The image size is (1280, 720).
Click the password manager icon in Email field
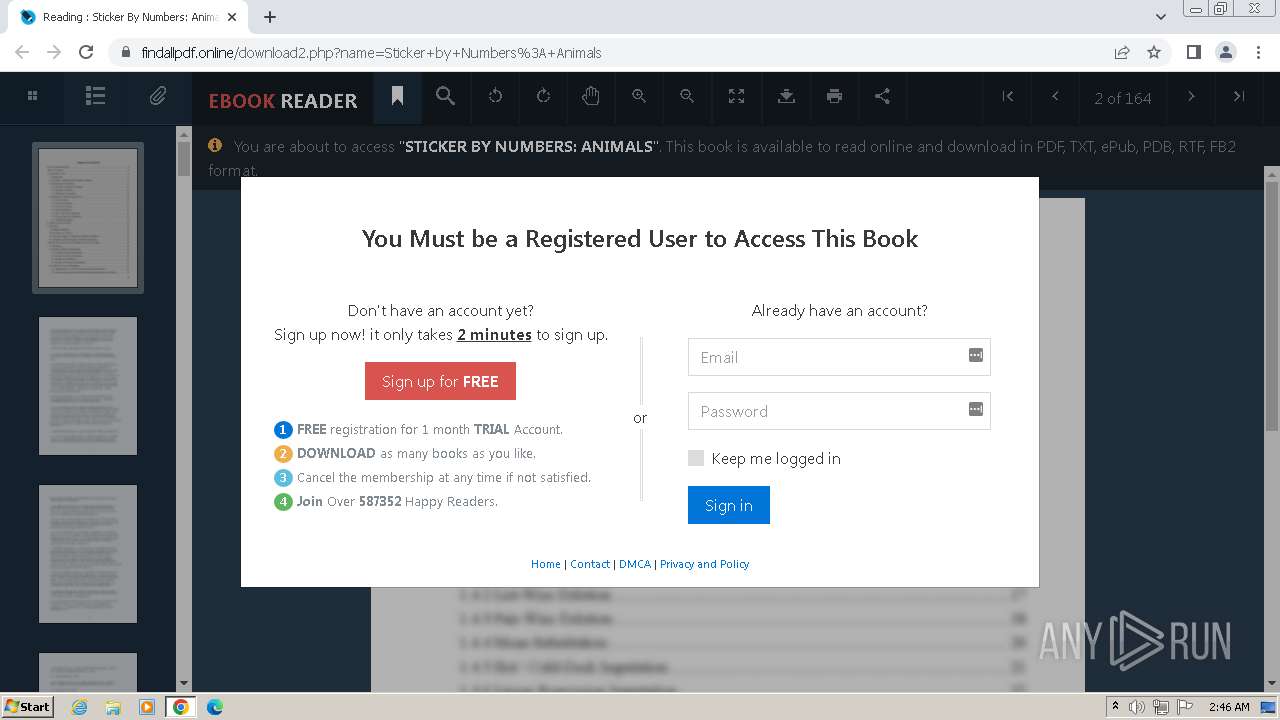point(975,355)
